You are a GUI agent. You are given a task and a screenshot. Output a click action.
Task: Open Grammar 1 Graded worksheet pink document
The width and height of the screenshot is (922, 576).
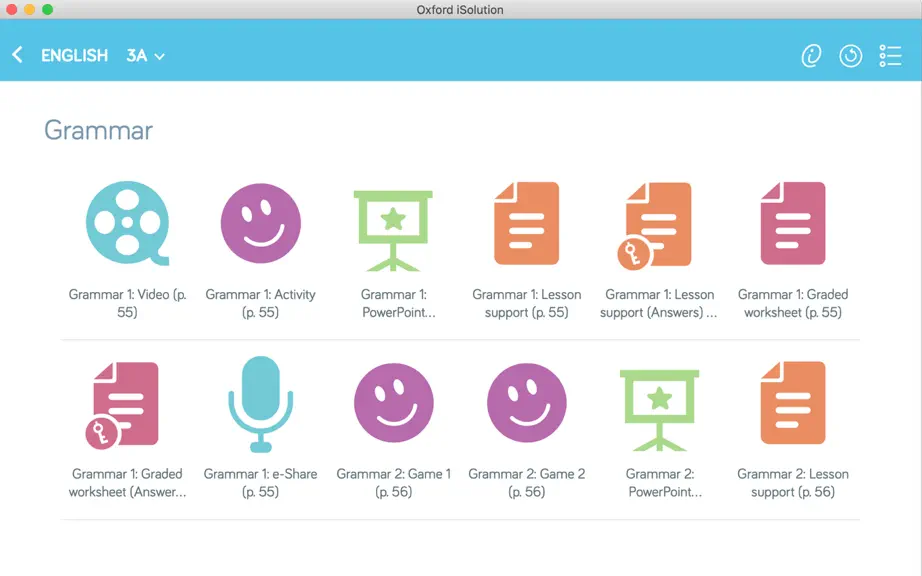[793, 223]
